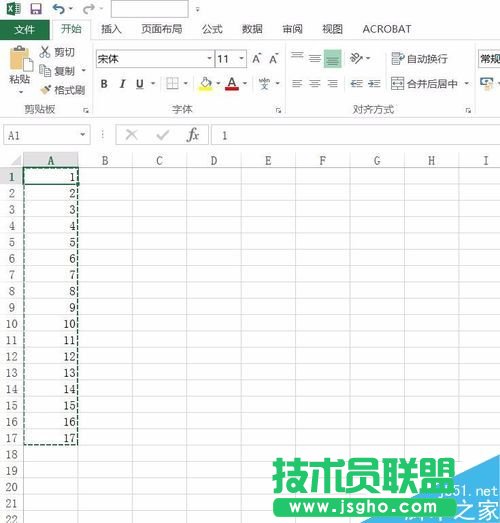Switch to the 审阅 Review tab
Screen dimensions: 500x523
(292, 29)
